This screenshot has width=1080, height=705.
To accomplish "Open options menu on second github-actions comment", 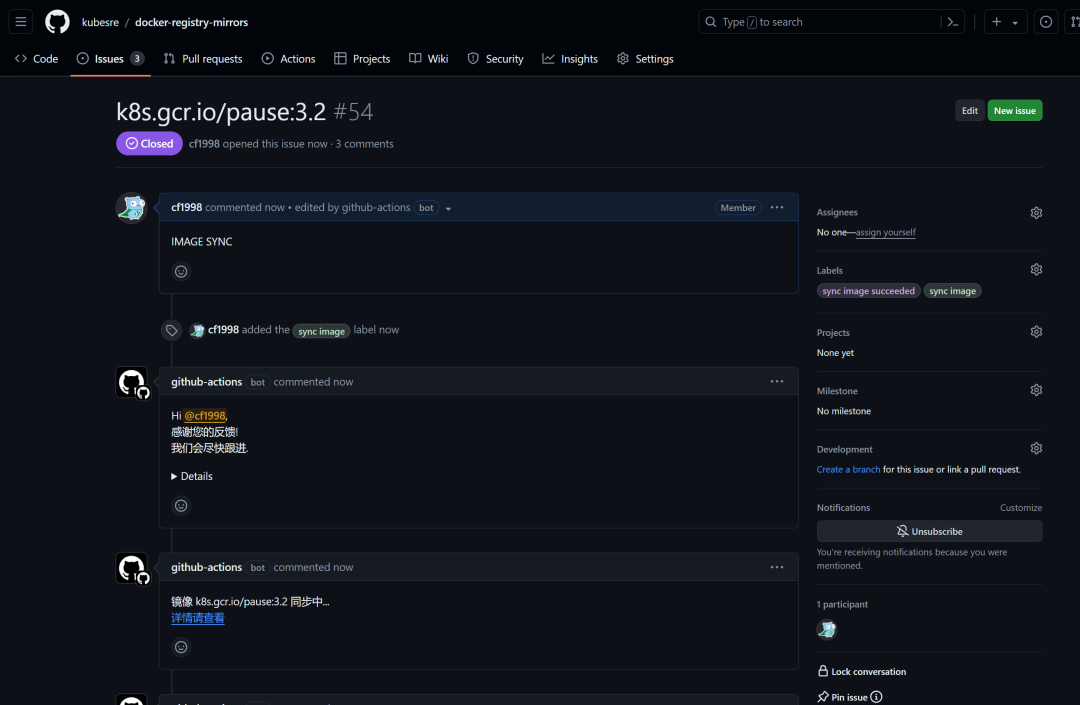I will click(777, 567).
